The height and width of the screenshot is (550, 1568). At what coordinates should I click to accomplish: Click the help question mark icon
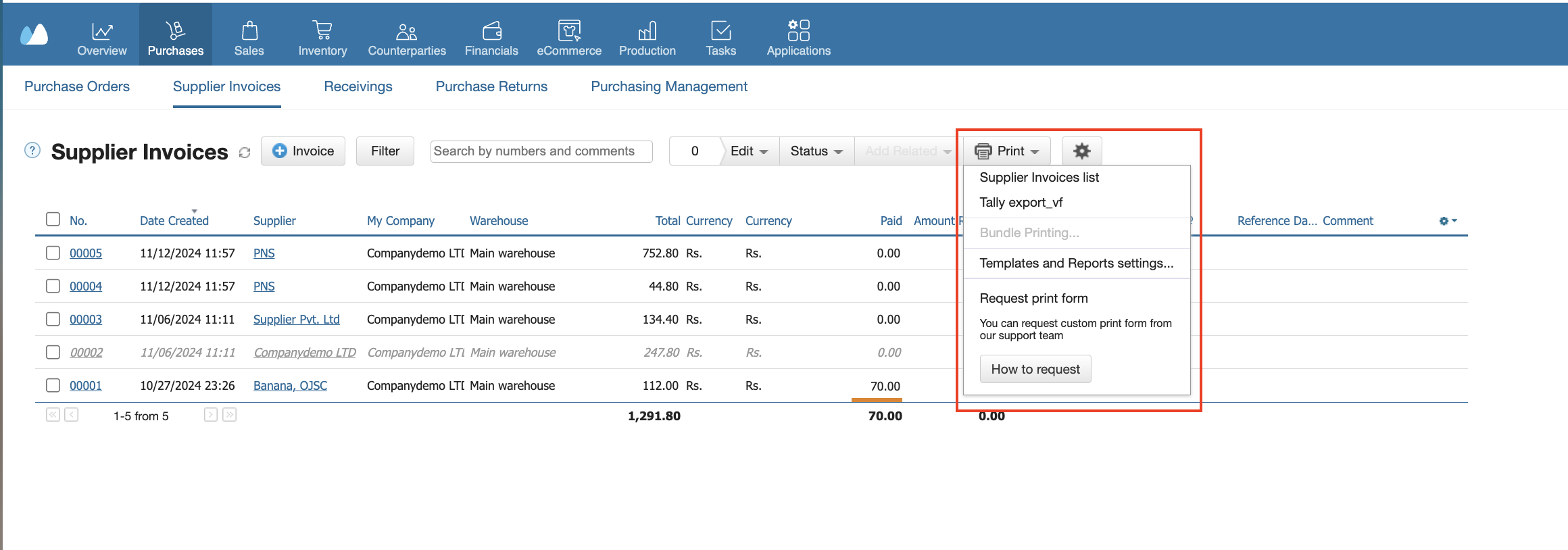(x=32, y=150)
